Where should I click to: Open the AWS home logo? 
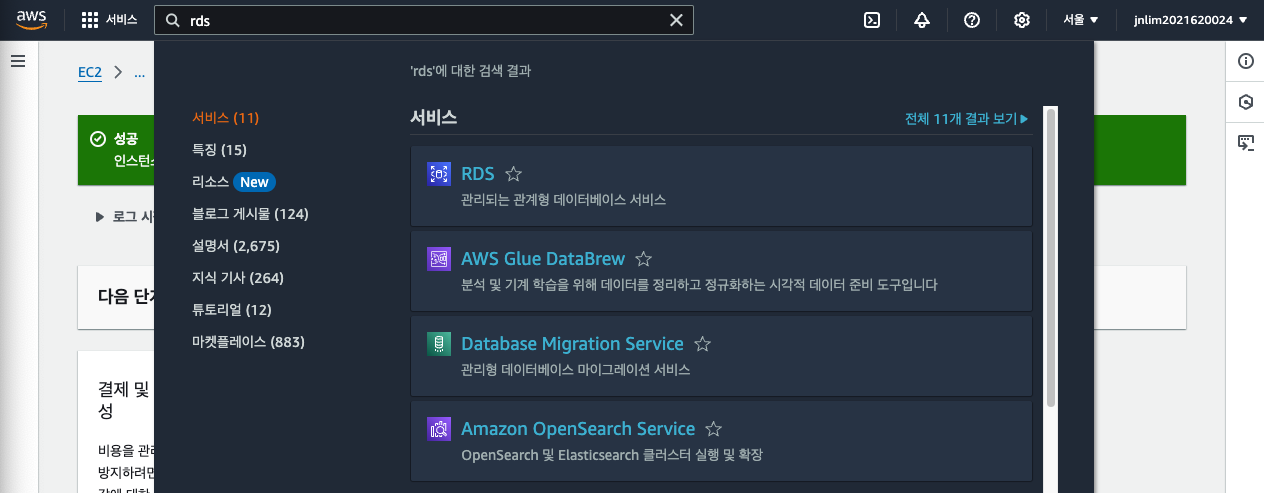33,20
